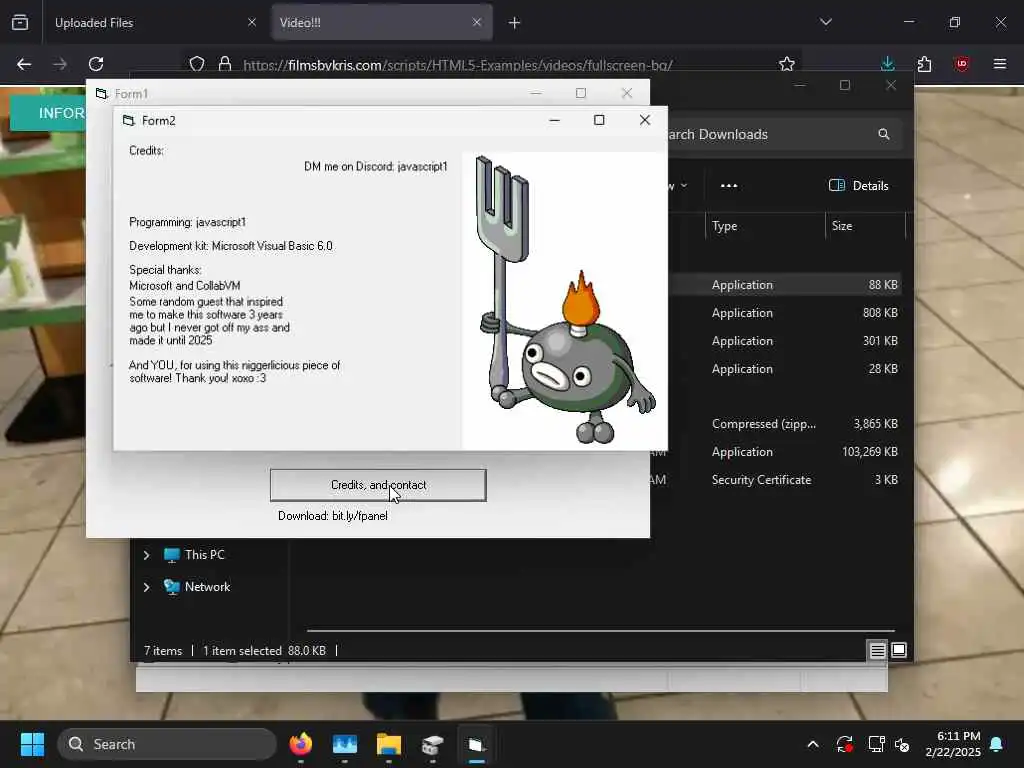
Task: Close the Video!!! tab
Action: click(x=477, y=22)
